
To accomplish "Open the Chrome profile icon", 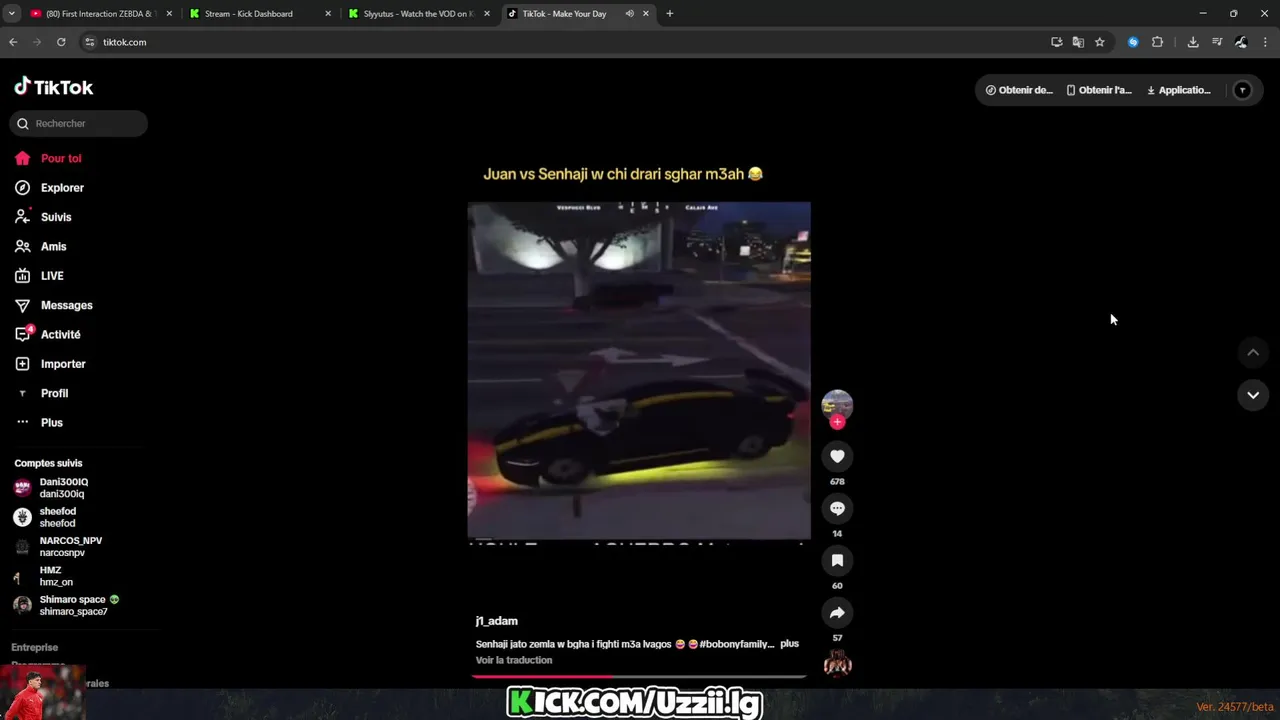I will point(1241,42).
